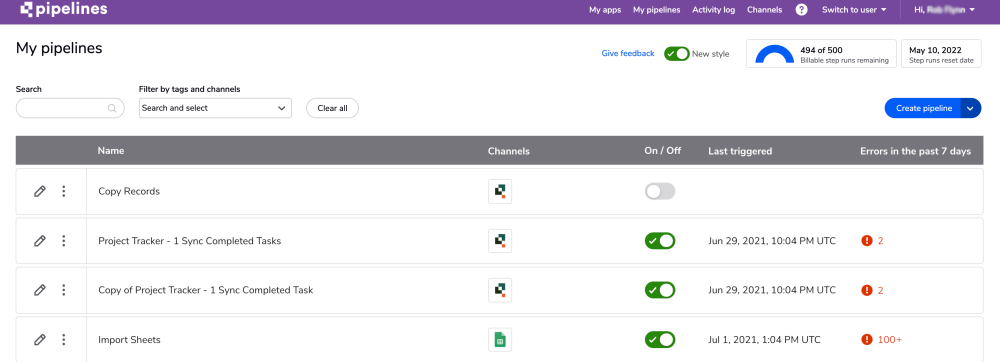Click the error icon on the Import Sheets row
1000x362 pixels.
tap(867, 340)
